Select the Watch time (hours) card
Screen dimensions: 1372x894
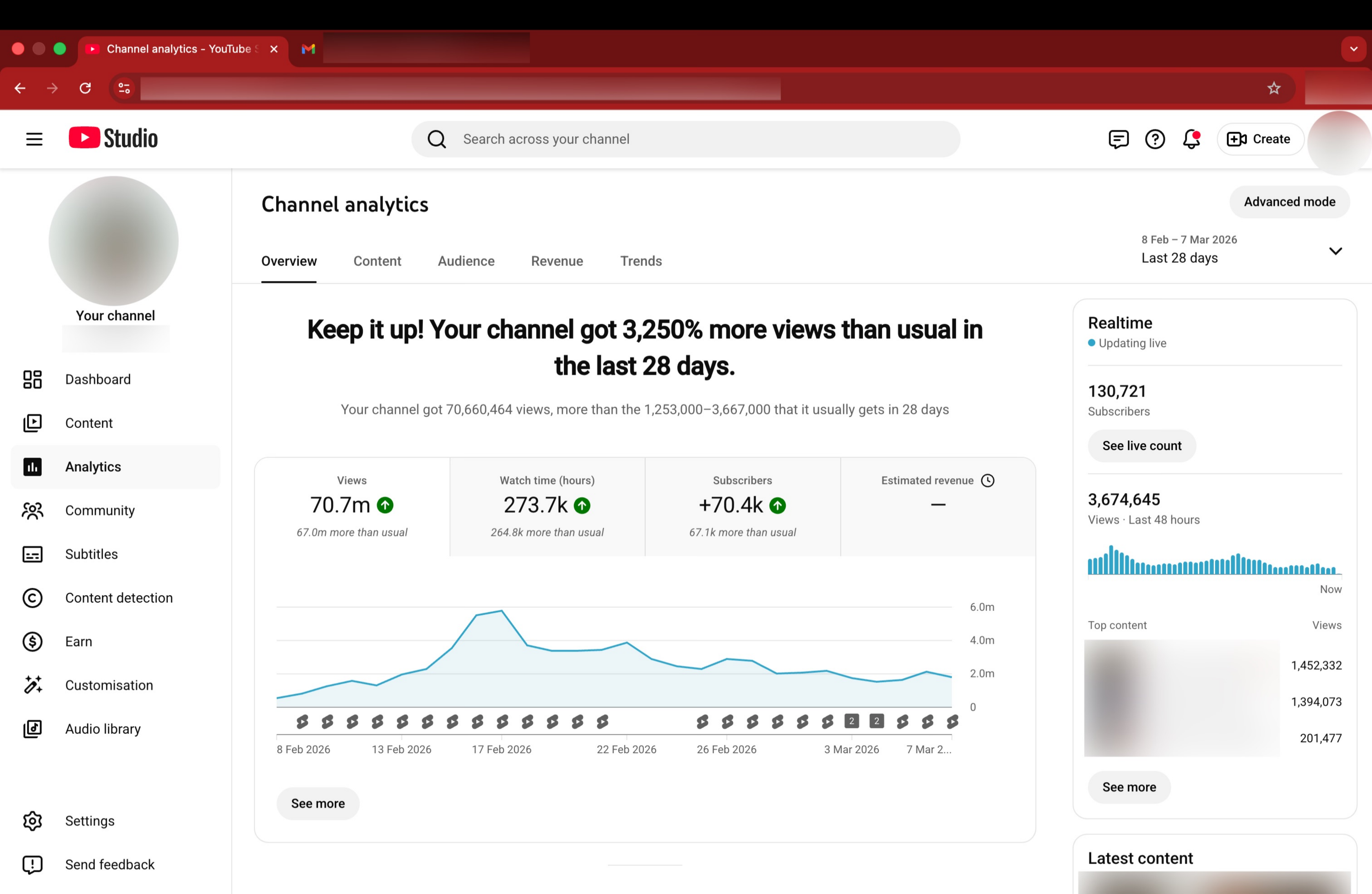(x=547, y=507)
